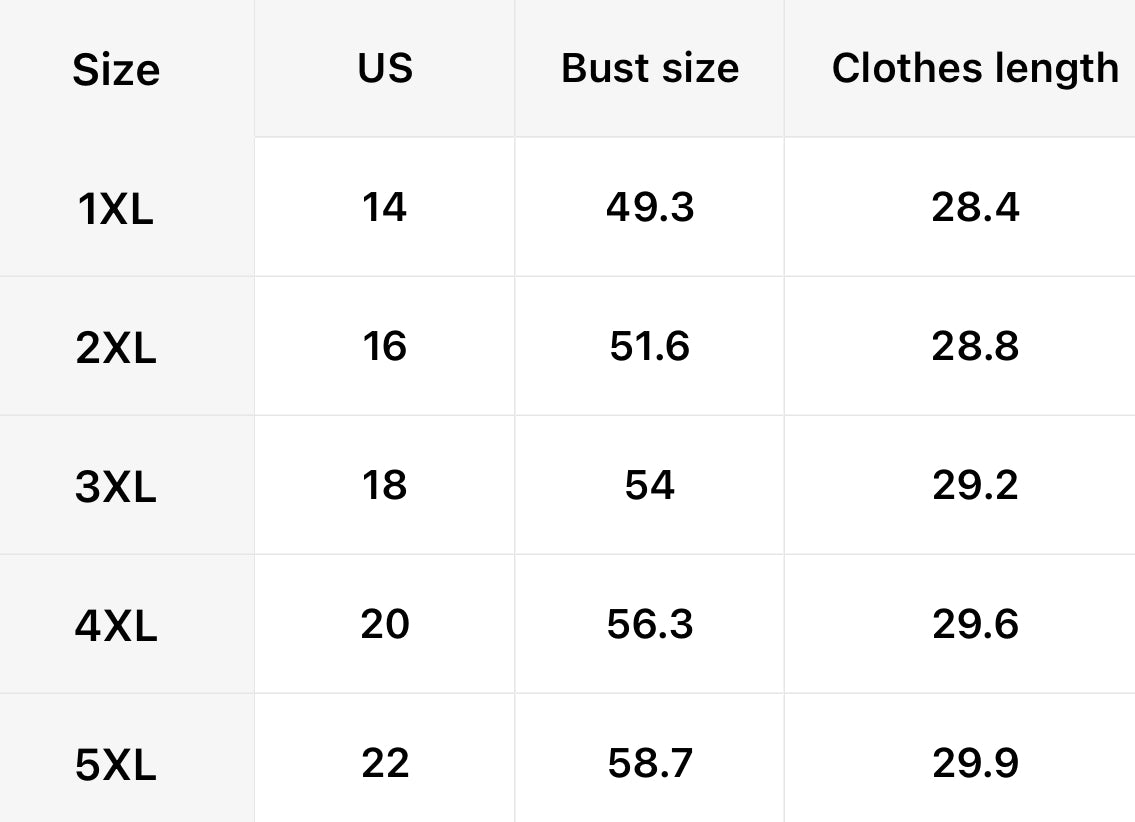Select the Clothes length header
This screenshot has height=822, width=1135.
tap(975, 68)
